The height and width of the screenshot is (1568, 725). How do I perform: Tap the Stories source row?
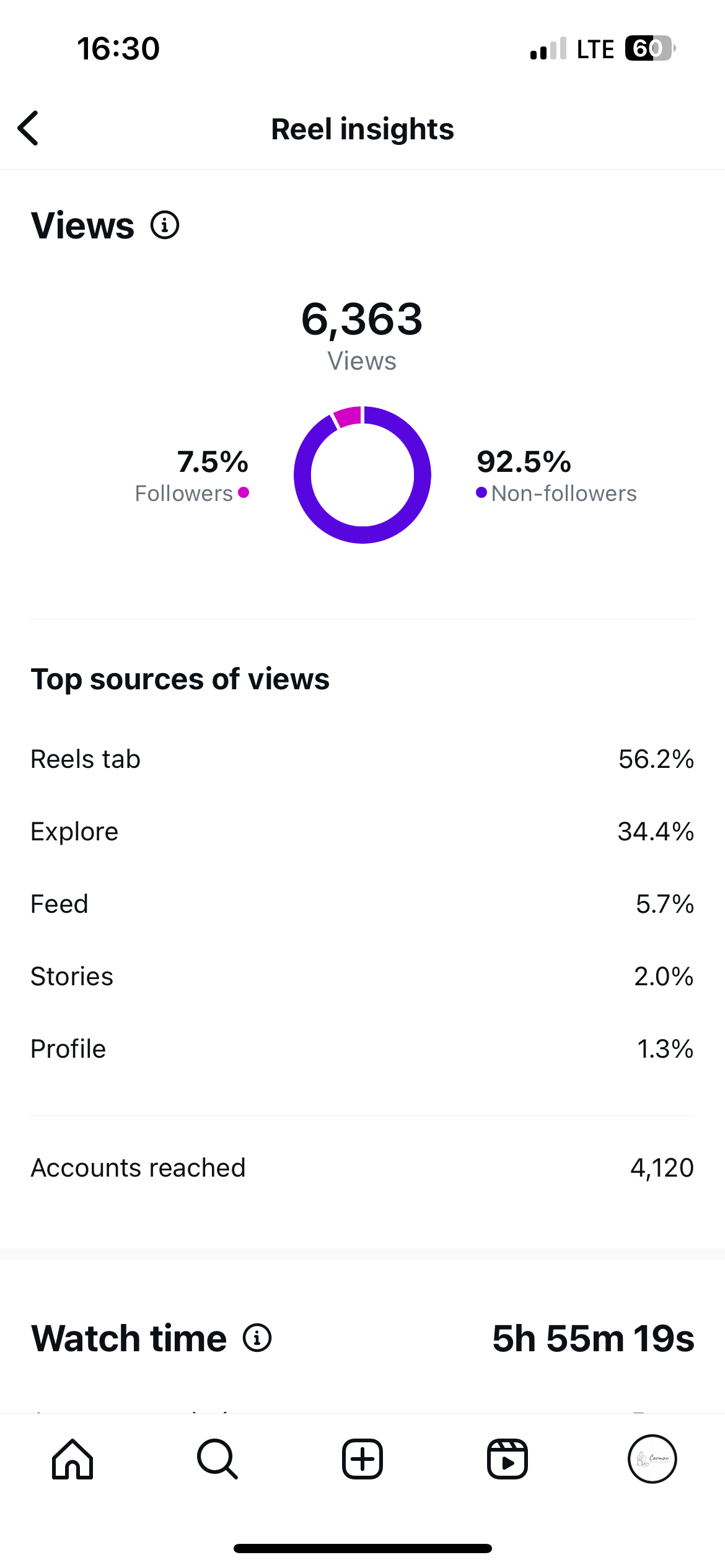click(x=362, y=977)
